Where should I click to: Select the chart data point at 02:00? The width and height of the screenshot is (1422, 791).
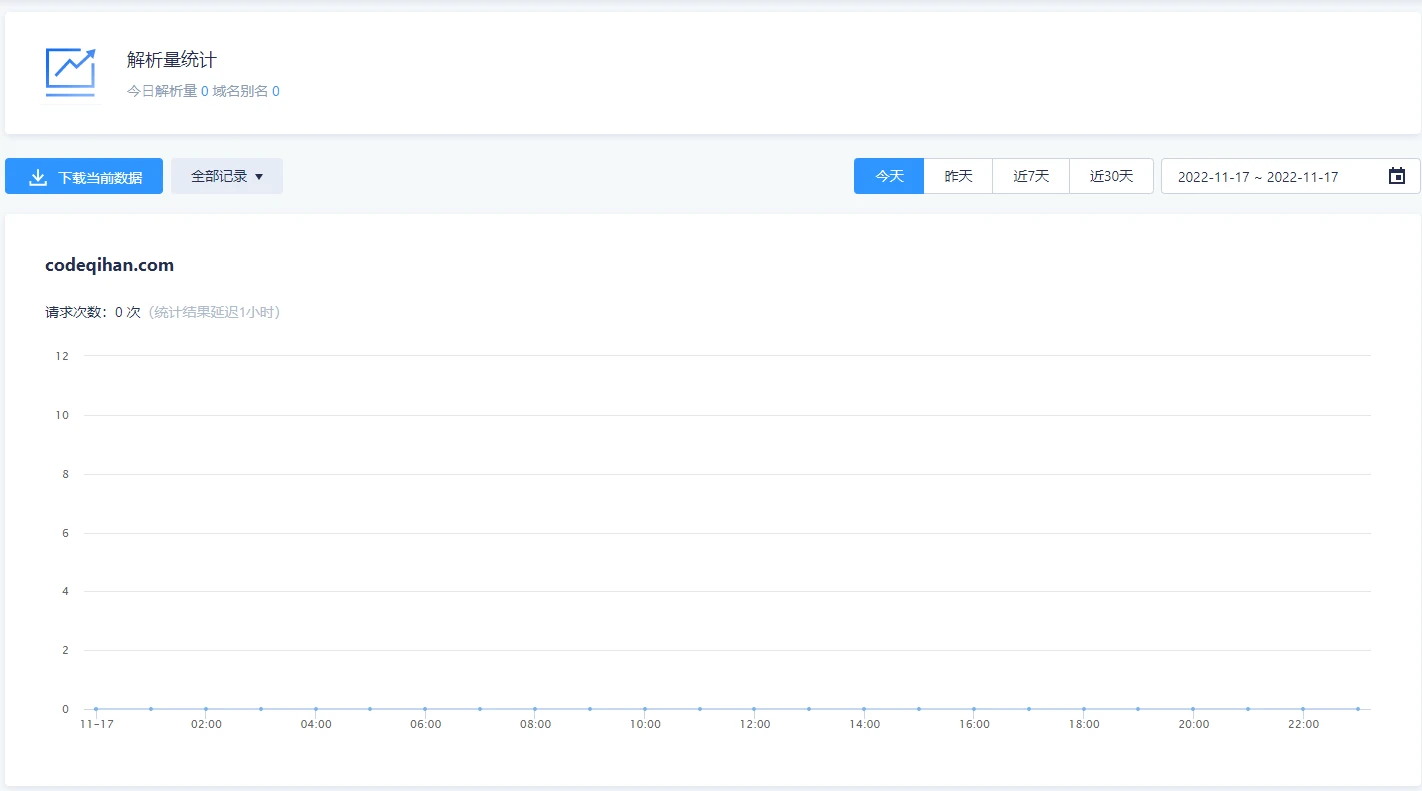click(206, 709)
